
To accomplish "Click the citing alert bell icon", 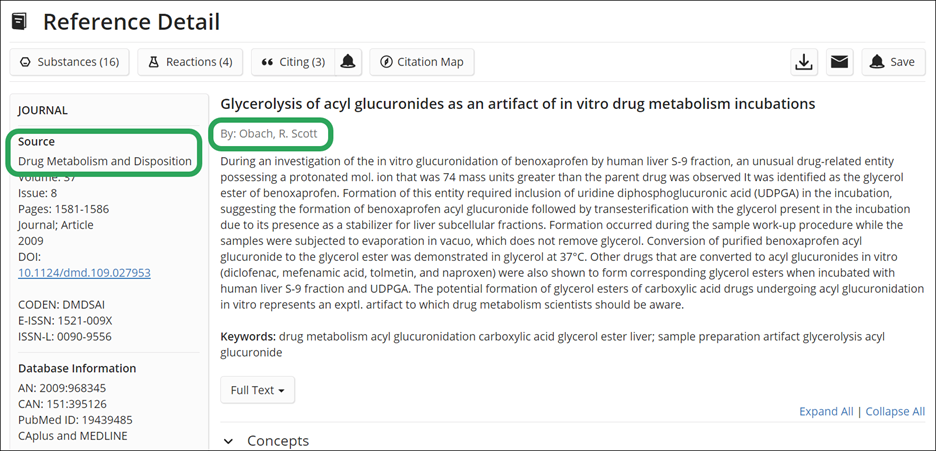I will click(x=348, y=62).
